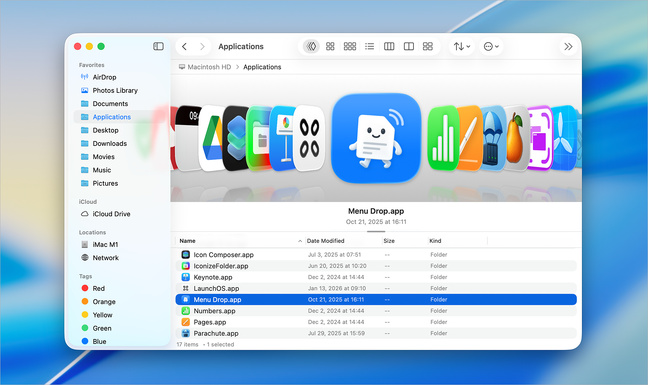Filter by Yellow tag
Image resolution: width=648 pixels, height=385 pixels.
102,315
